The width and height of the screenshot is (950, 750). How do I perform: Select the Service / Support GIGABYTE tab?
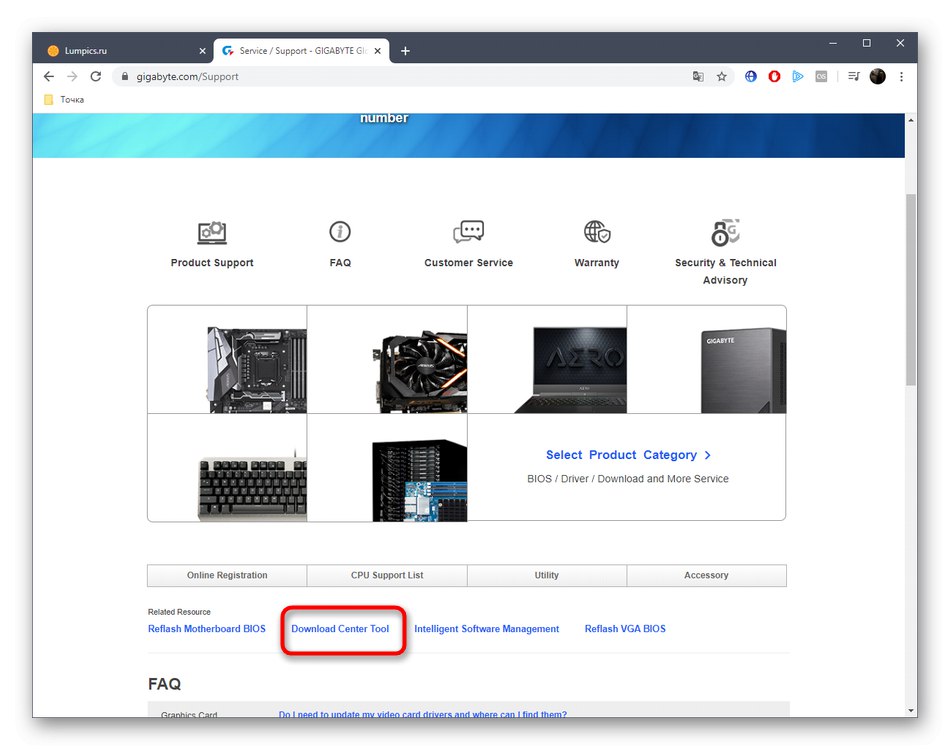pyautogui.click(x=301, y=51)
